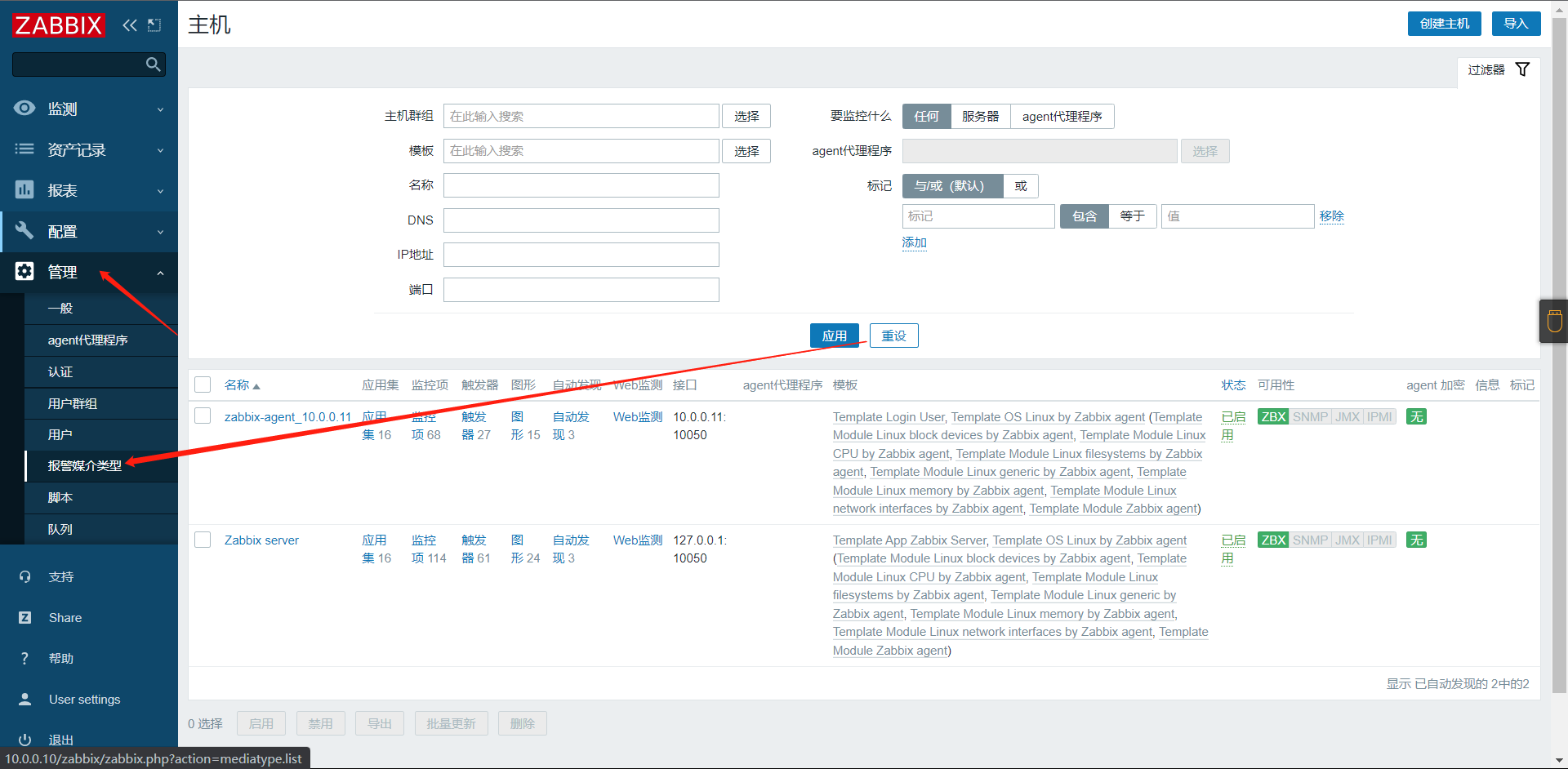
Task: Tick the select-all hosts checkbox
Action: click(203, 384)
